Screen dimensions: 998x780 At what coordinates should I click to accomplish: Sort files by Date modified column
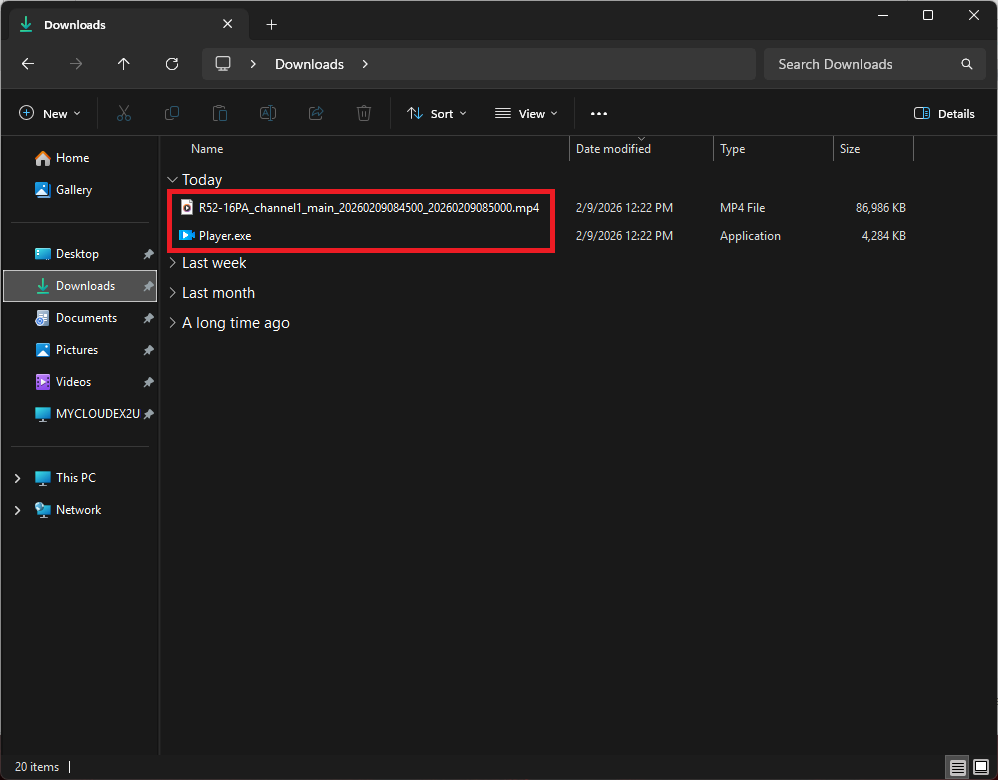(x=613, y=149)
